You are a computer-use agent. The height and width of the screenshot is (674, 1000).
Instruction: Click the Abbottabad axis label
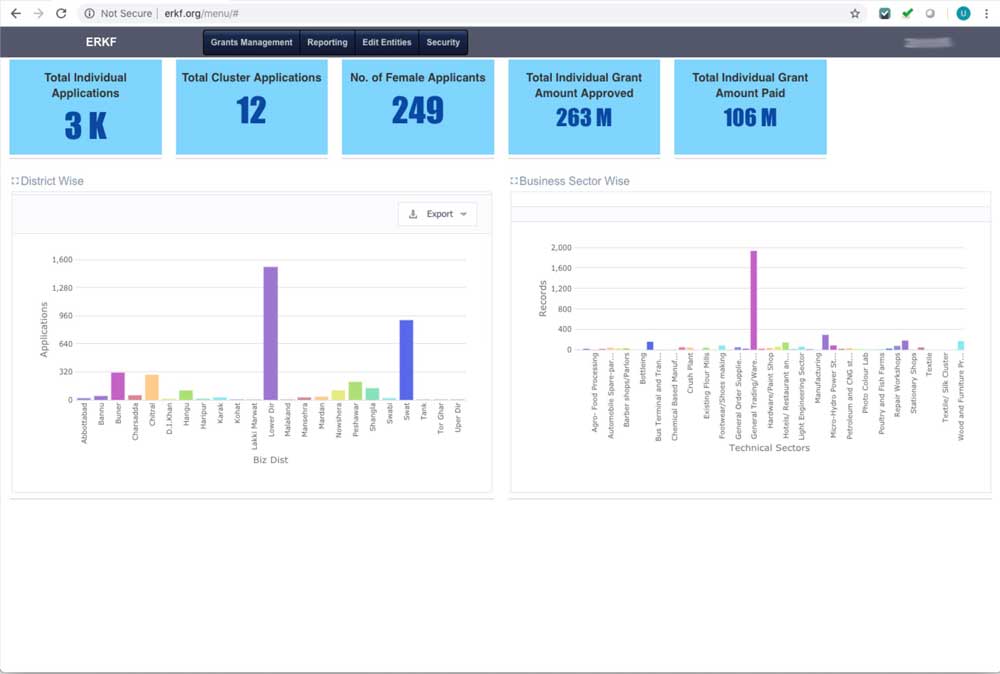coord(84,423)
